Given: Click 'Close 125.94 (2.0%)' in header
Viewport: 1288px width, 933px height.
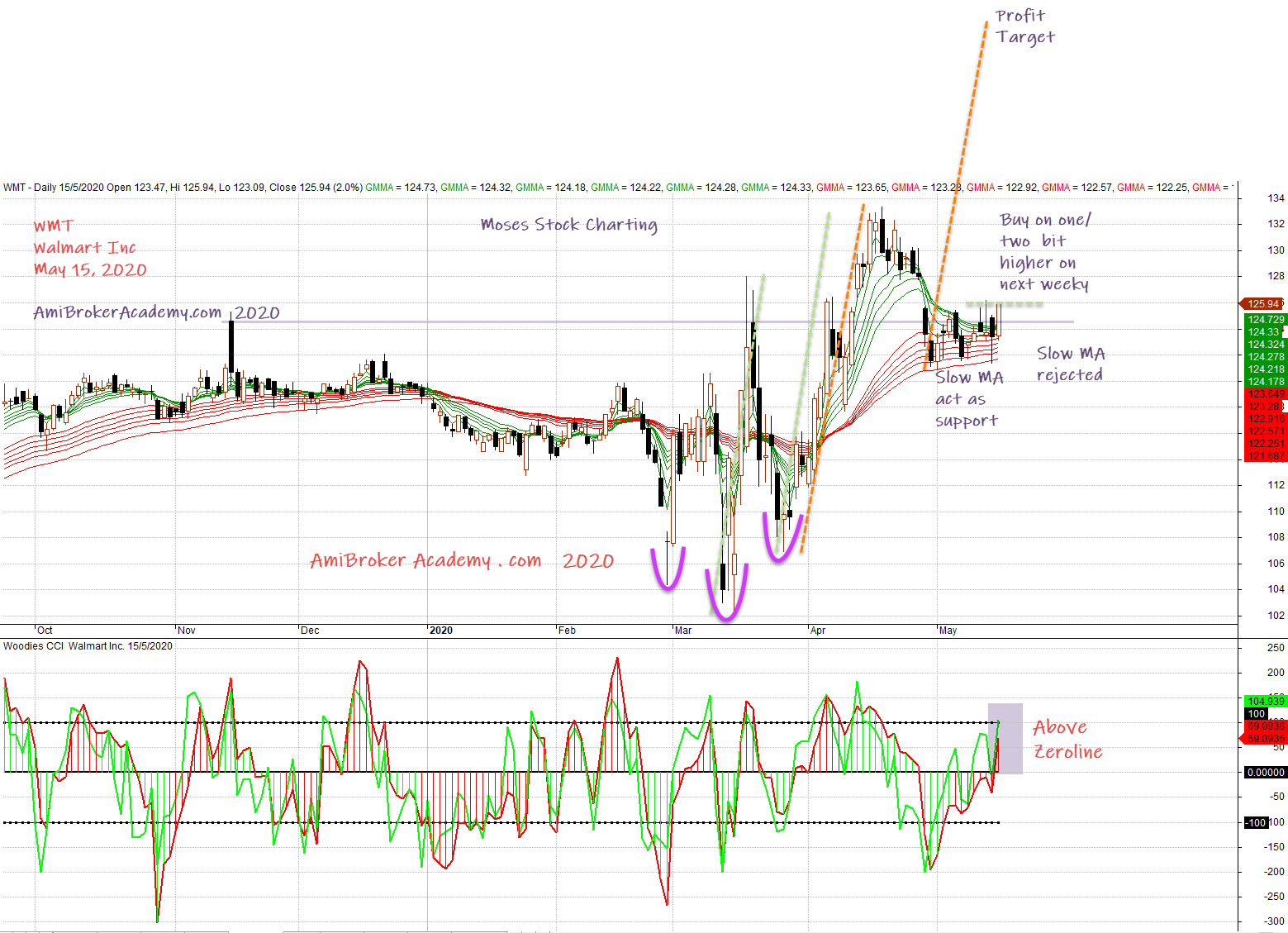Looking at the screenshot, I should point(316,188).
